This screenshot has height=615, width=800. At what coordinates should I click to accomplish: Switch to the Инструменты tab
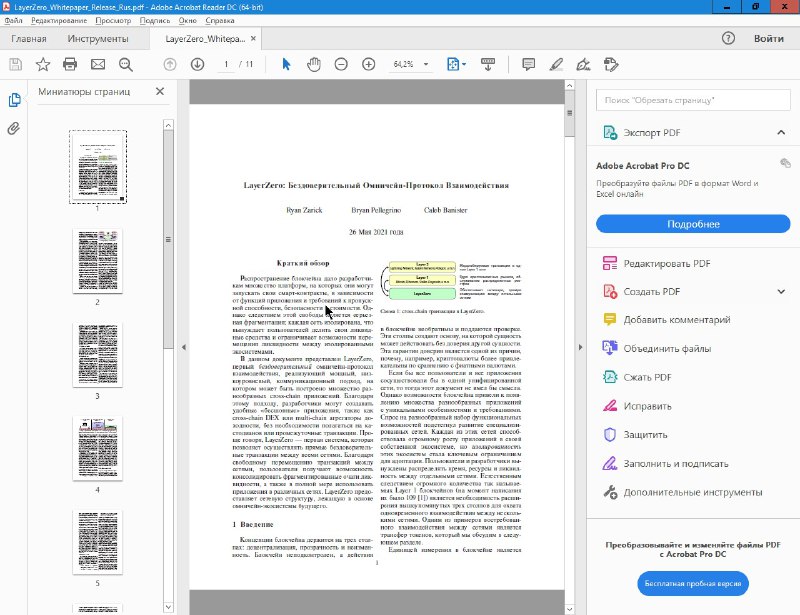point(98,39)
